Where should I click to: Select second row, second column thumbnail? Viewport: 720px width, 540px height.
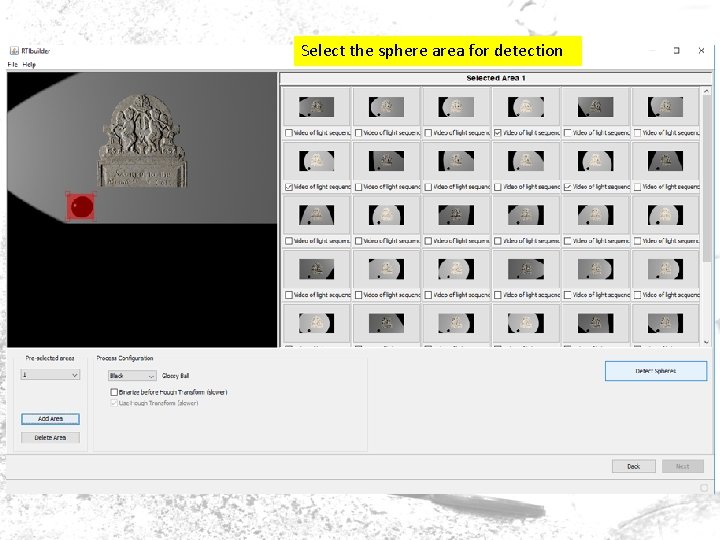386,161
